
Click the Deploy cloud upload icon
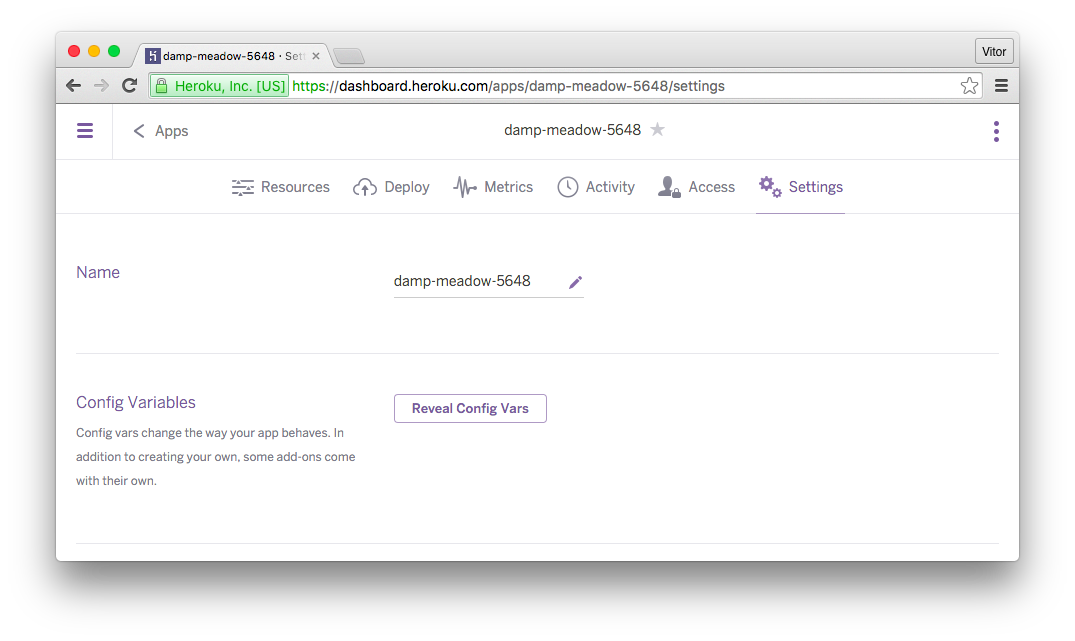tap(365, 187)
